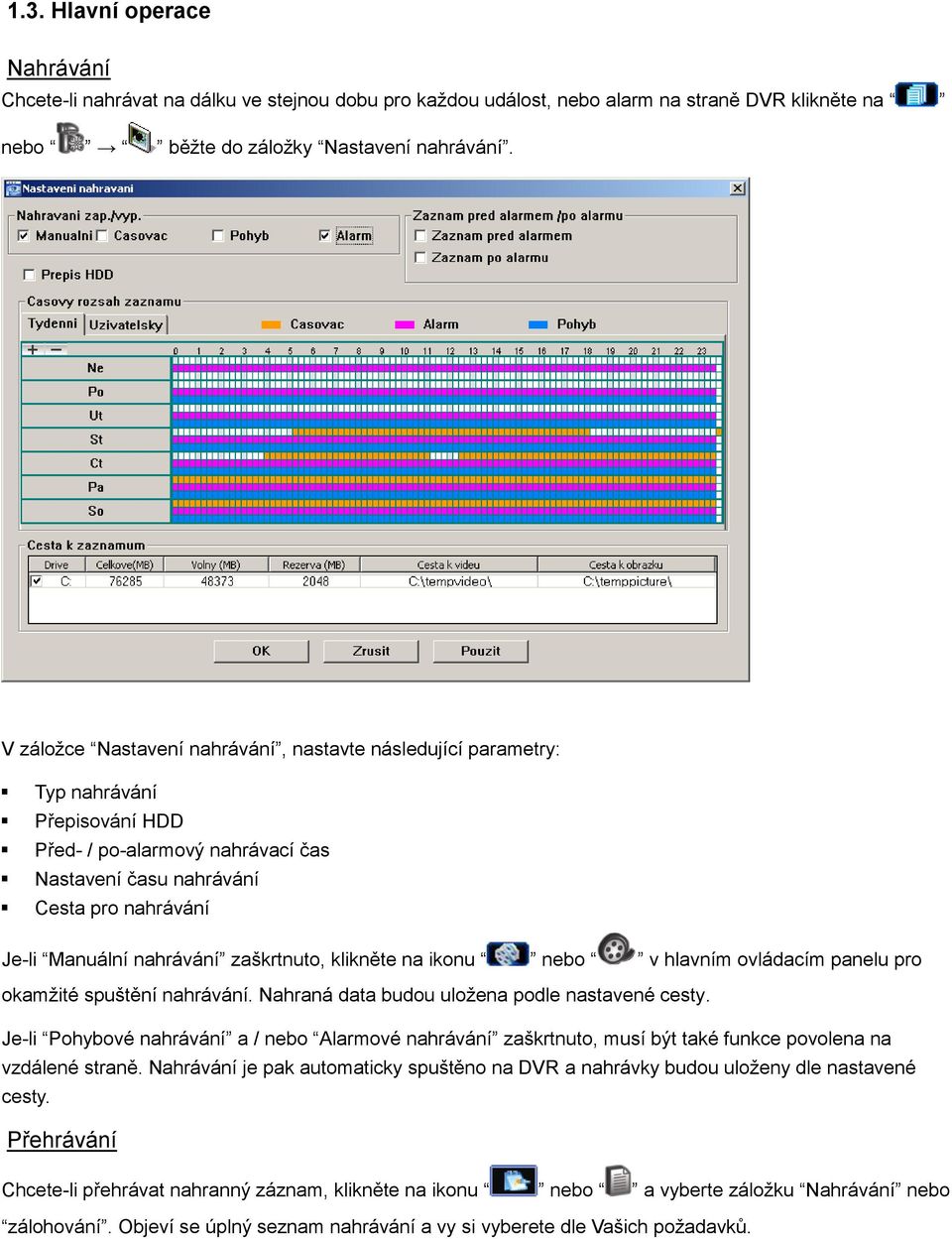This screenshot has height=1239, width=952.
Task: Click the recording setup icon after the arrow
Action: click(x=140, y=138)
